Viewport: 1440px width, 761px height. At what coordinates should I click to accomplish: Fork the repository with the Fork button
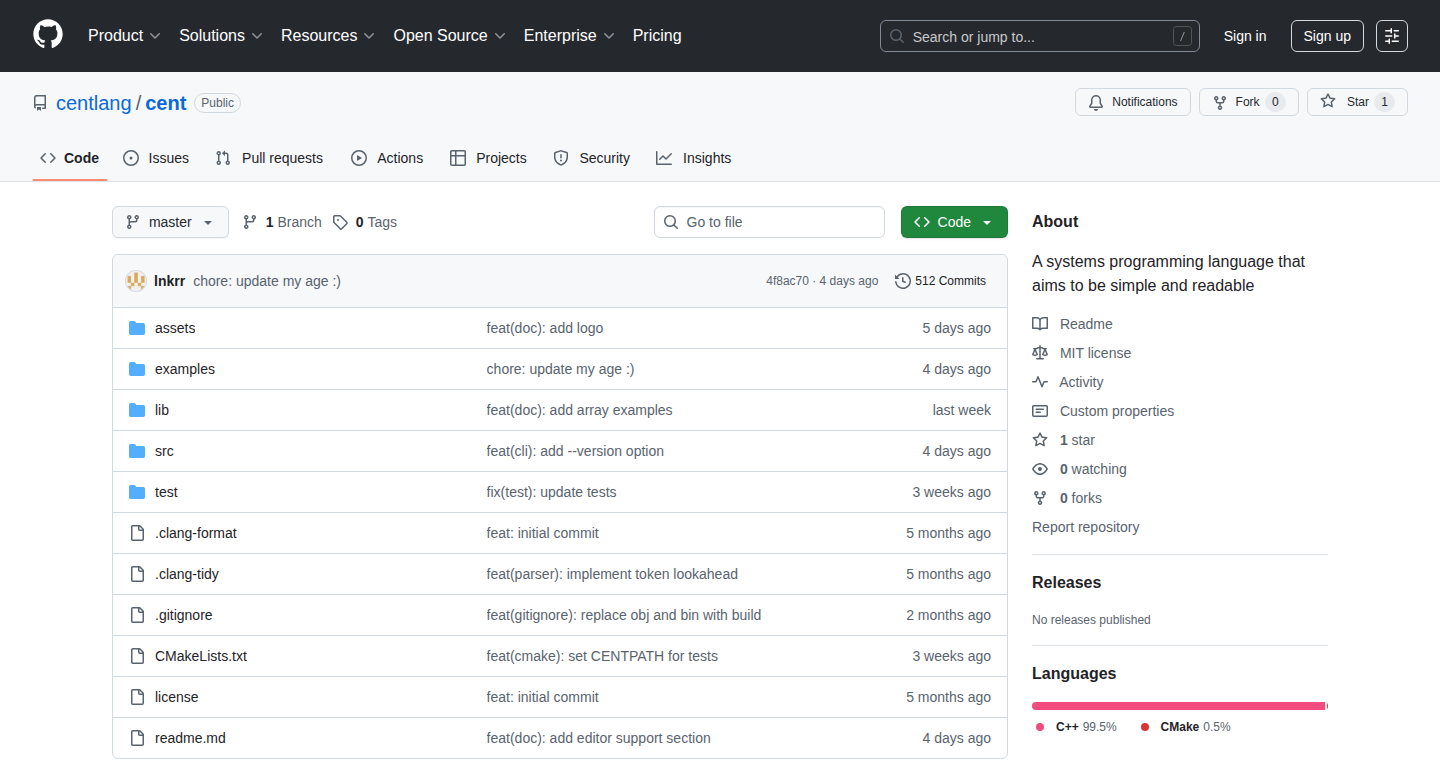tap(1249, 102)
